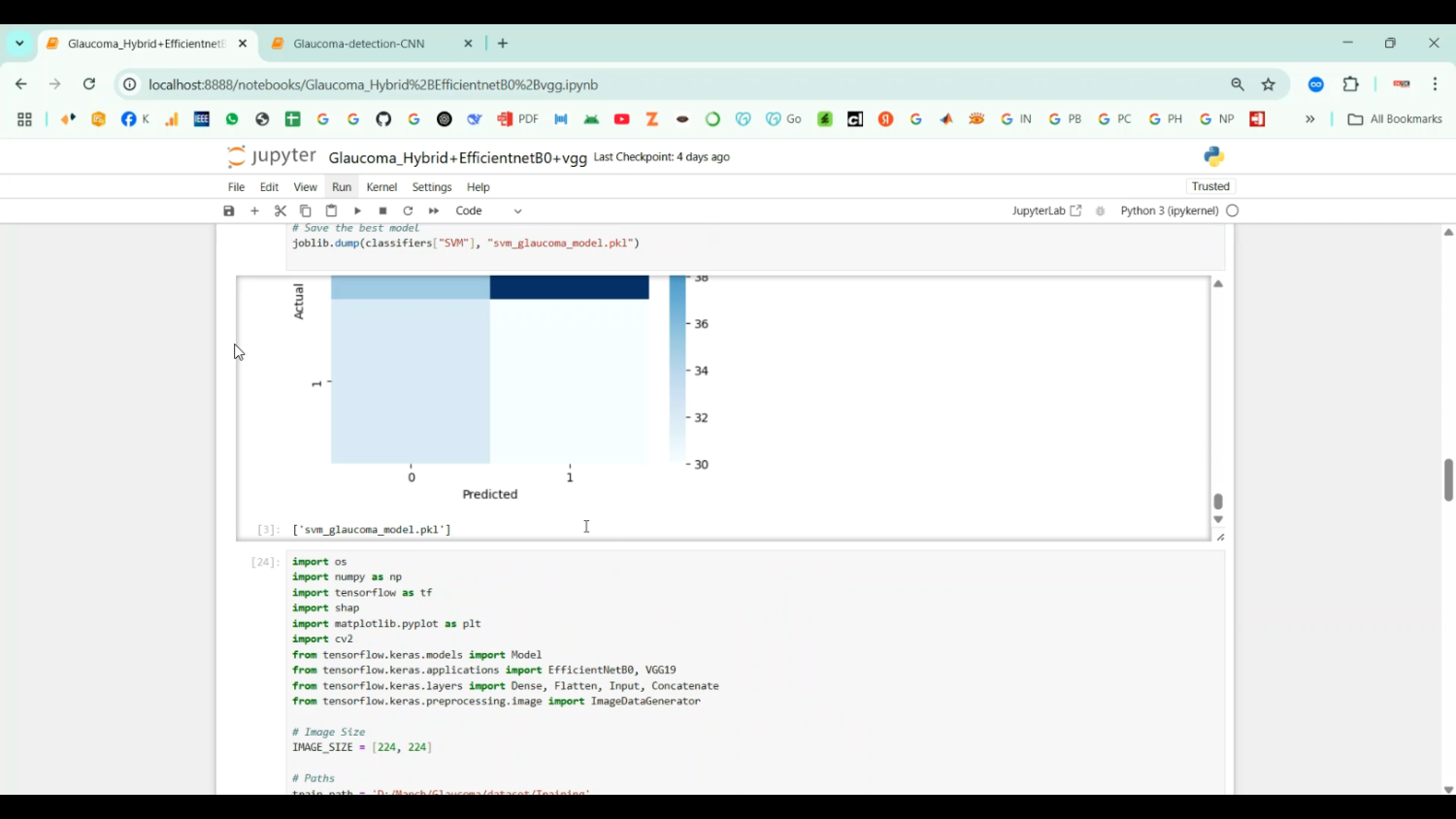Click the Trusted notebook button
The width and height of the screenshot is (1456, 819).
1210,186
